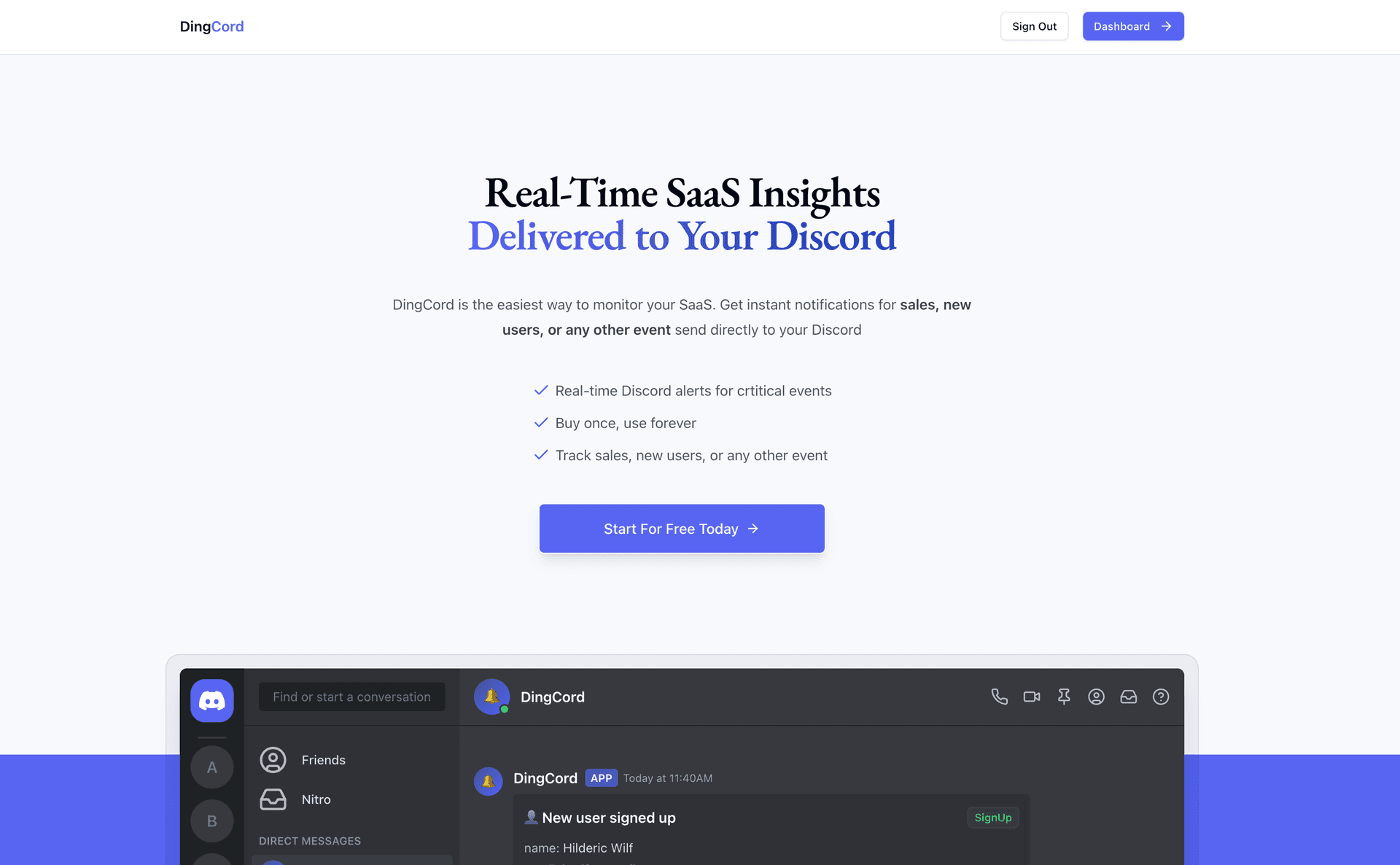Click the DingCord bell avatar in chat header

[x=492, y=697]
